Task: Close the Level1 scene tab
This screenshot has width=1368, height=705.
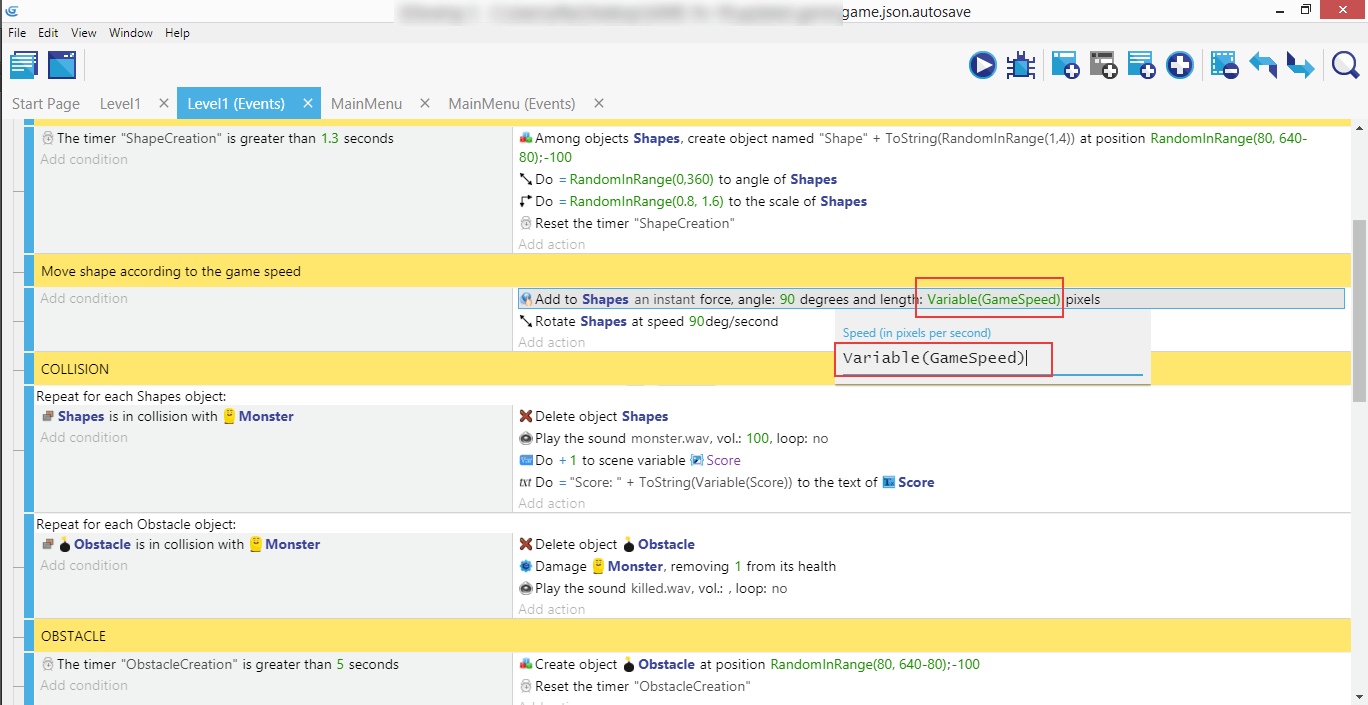Action: [x=164, y=104]
